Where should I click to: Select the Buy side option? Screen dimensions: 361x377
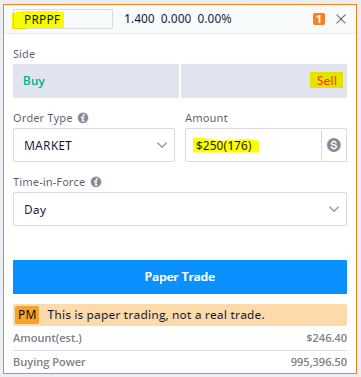(x=96, y=81)
